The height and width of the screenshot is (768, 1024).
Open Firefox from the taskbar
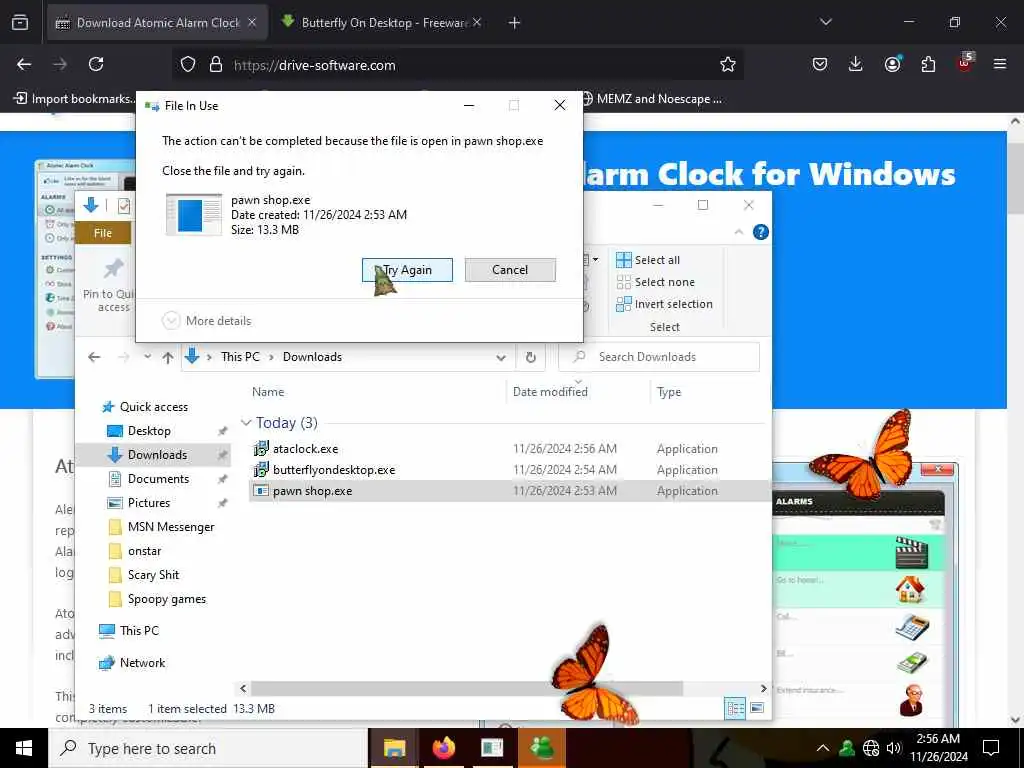pyautogui.click(x=443, y=748)
